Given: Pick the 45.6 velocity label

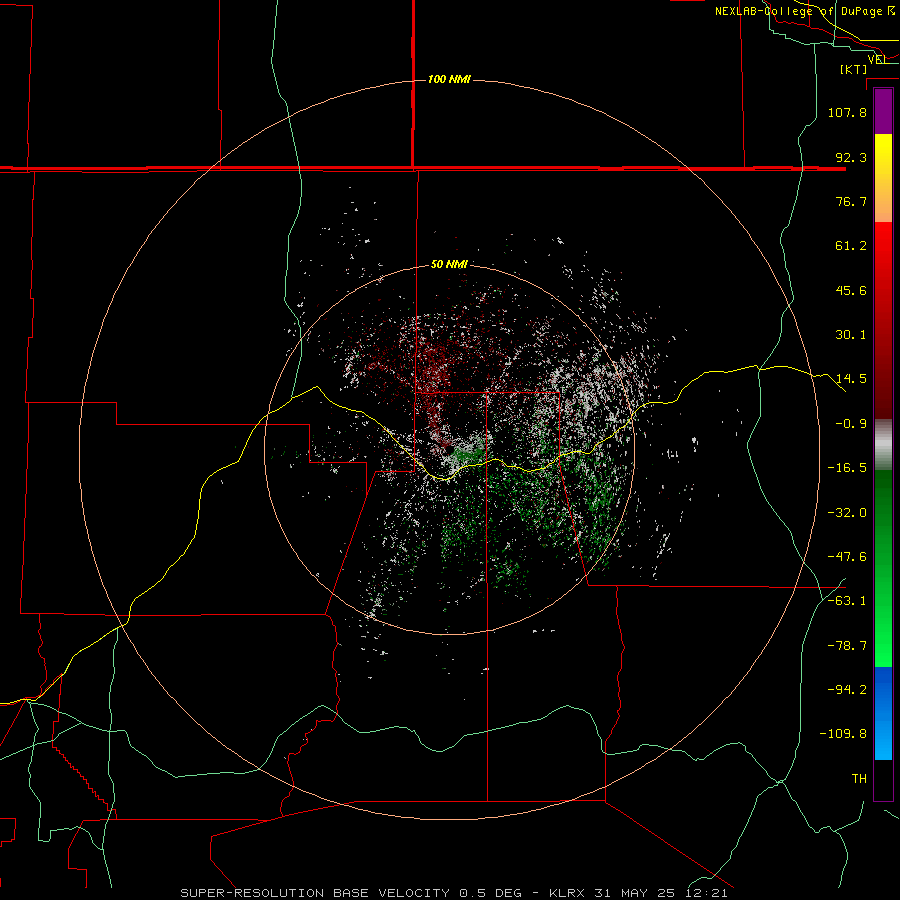Looking at the screenshot, I should pos(851,290).
